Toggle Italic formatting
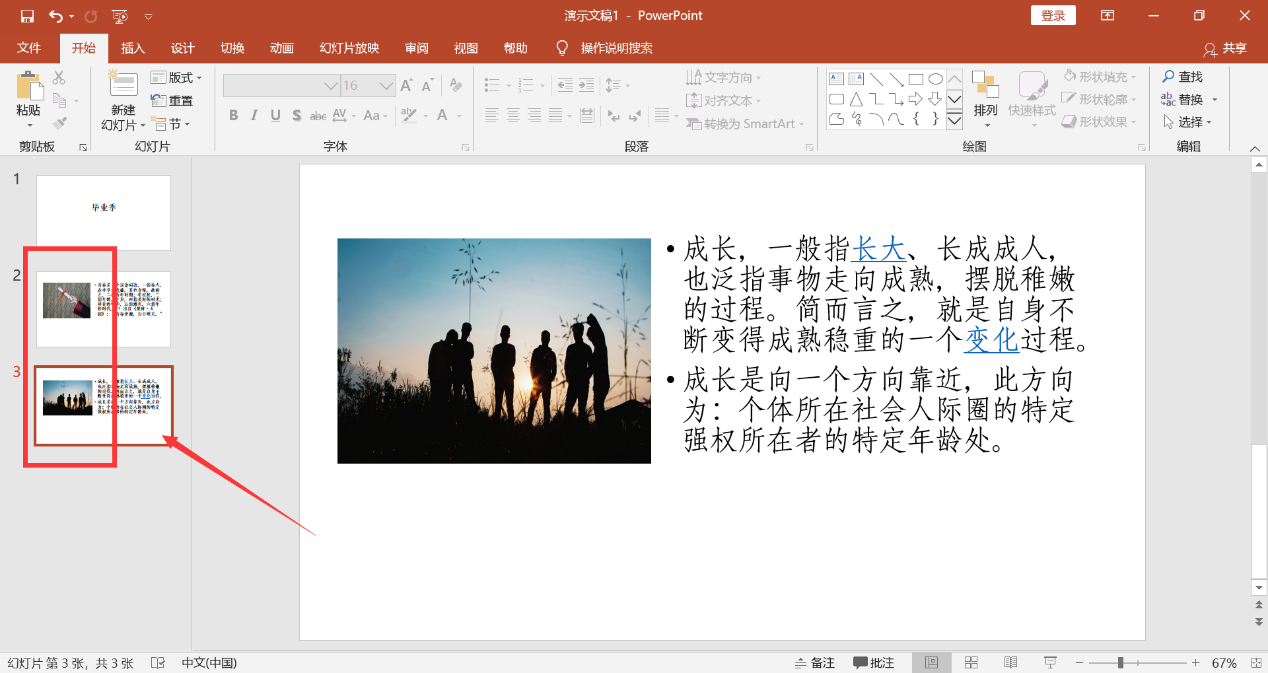Viewport: 1268px width, 673px height. (255, 115)
